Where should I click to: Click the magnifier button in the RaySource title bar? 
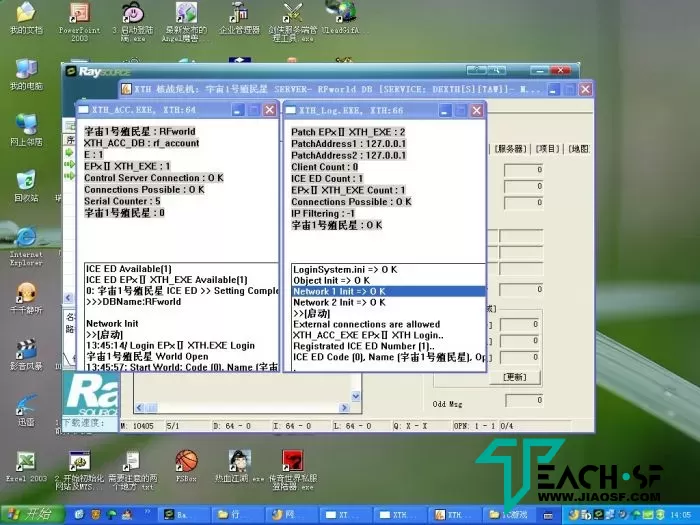pos(496,70)
